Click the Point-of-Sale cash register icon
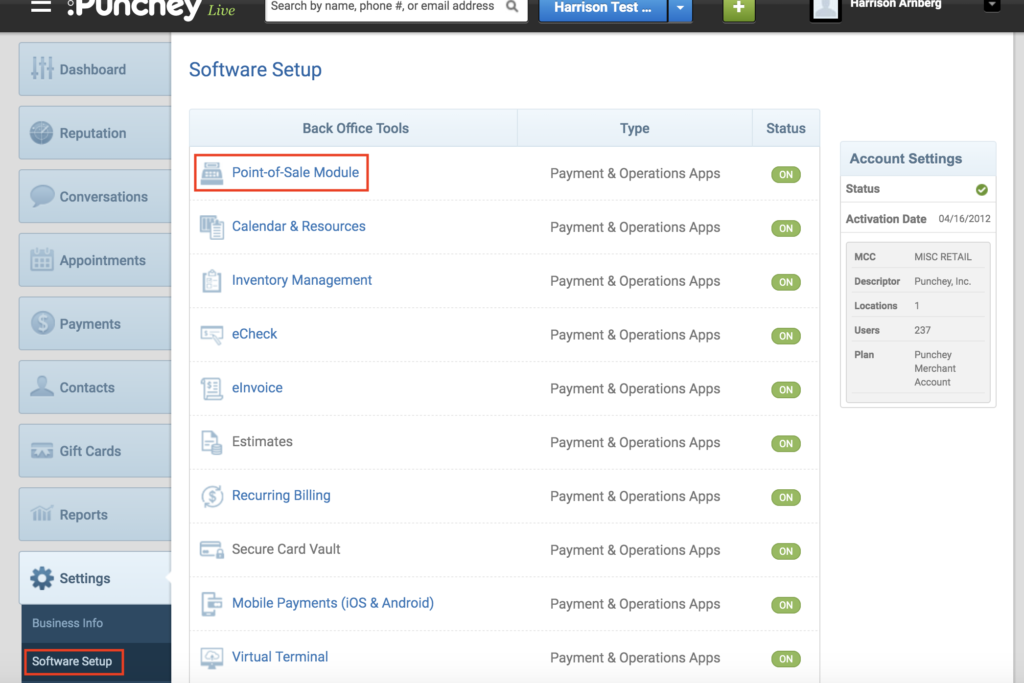This screenshot has width=1024, height=683. click(212, 173)
